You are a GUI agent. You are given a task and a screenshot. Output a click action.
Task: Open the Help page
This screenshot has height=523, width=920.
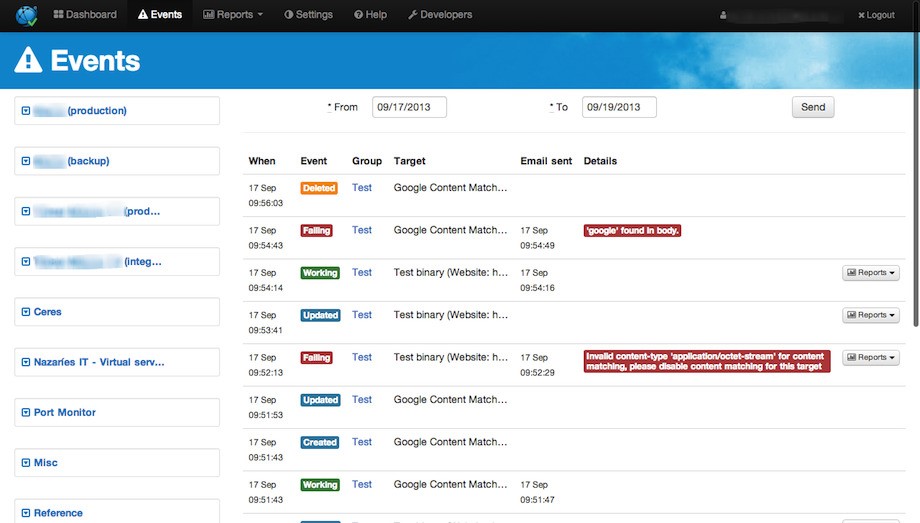pos(370,15)
